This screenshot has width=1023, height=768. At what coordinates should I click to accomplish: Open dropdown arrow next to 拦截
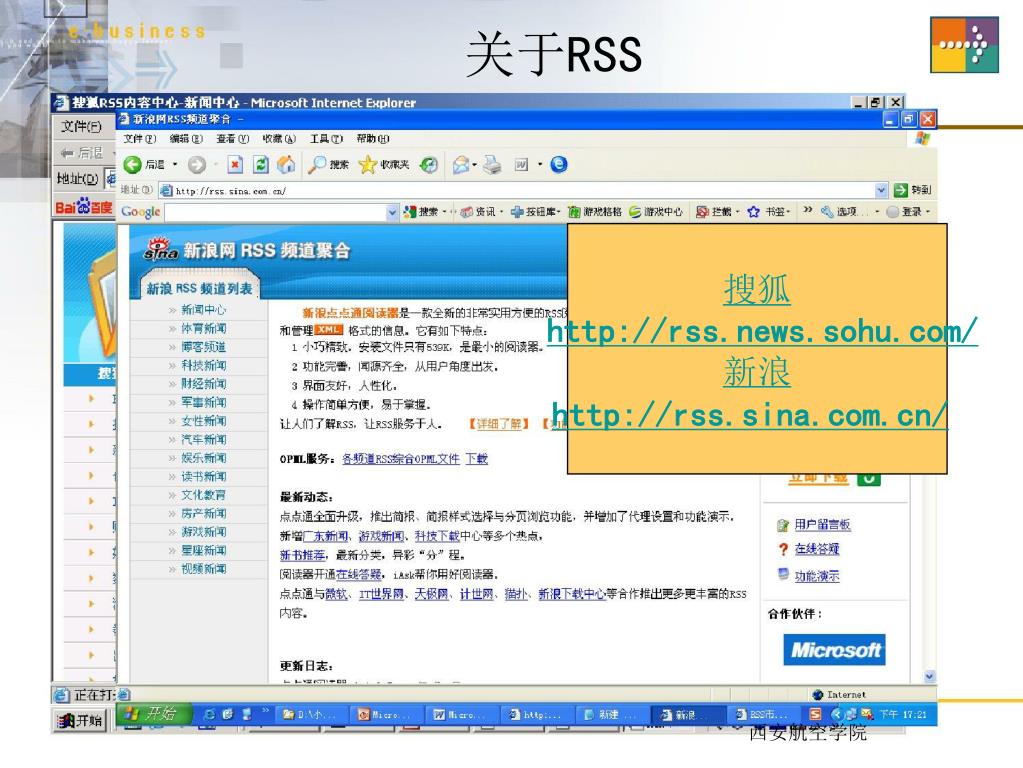click(737, 211)
